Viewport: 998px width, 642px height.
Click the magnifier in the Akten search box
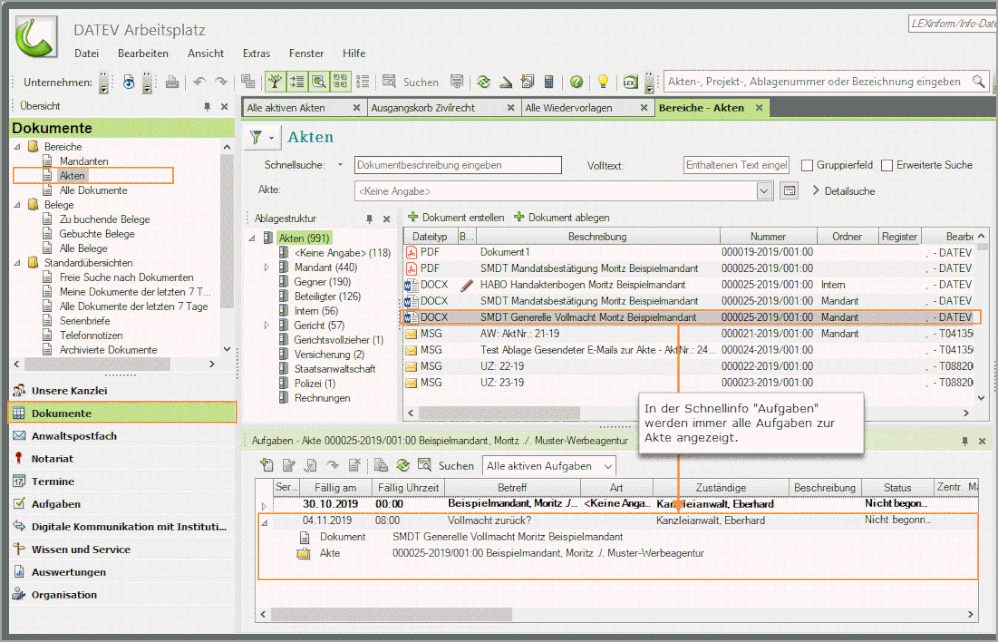(x=978, y=81)
